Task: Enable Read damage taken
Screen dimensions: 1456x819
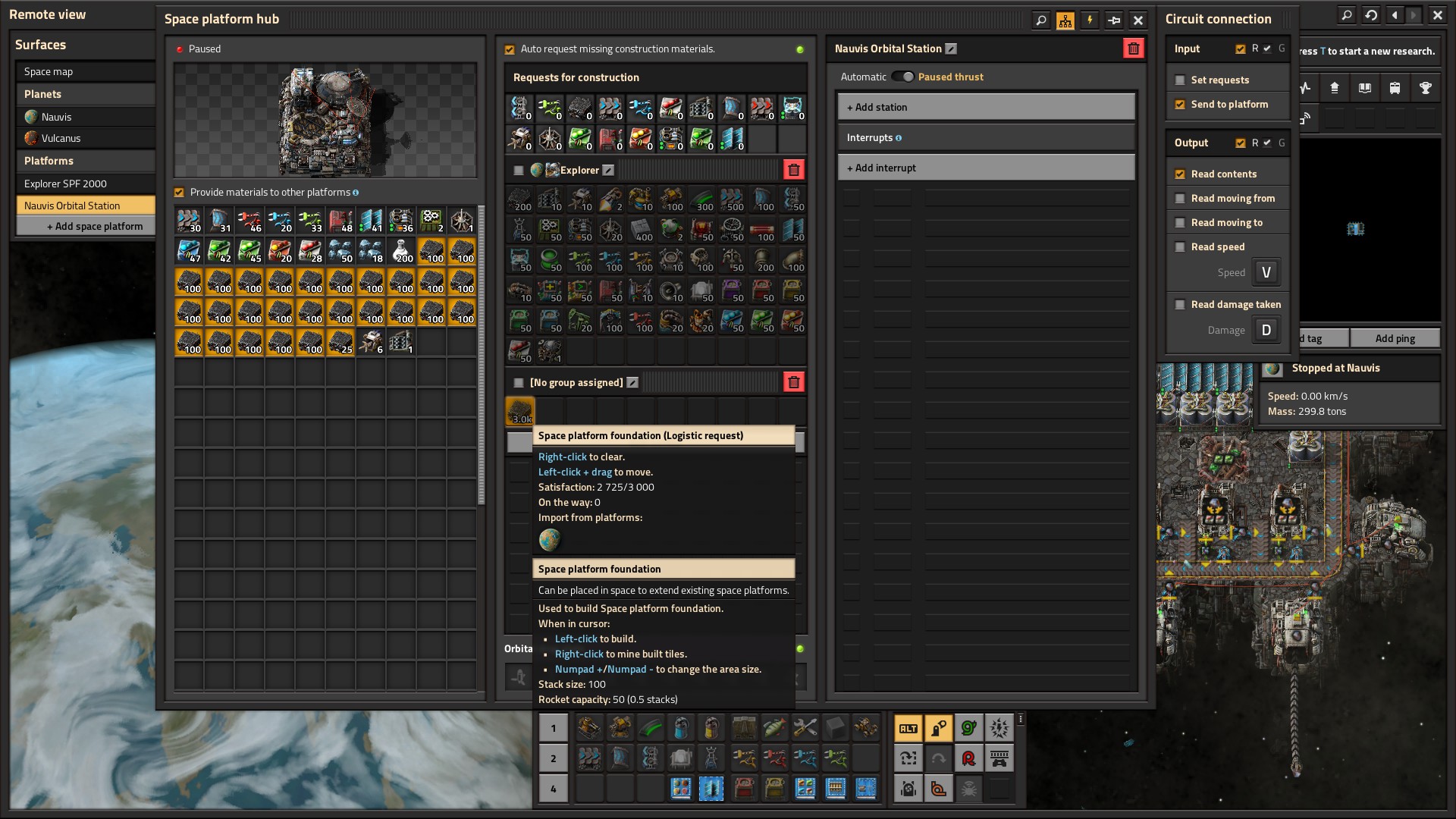Action: 1180,305
